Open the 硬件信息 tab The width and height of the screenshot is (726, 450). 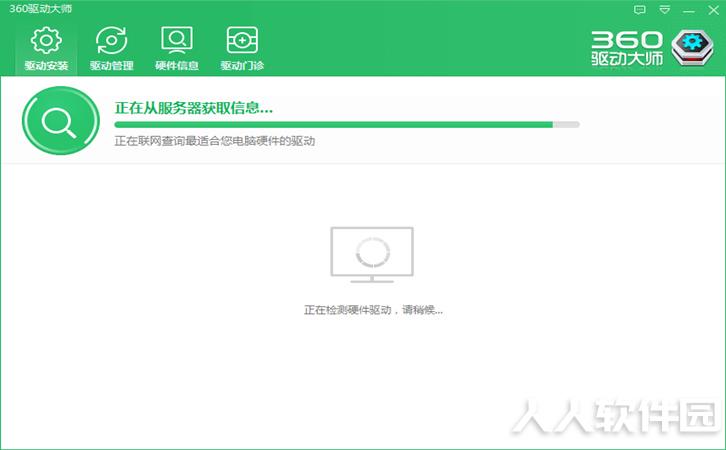coord(176,48)
